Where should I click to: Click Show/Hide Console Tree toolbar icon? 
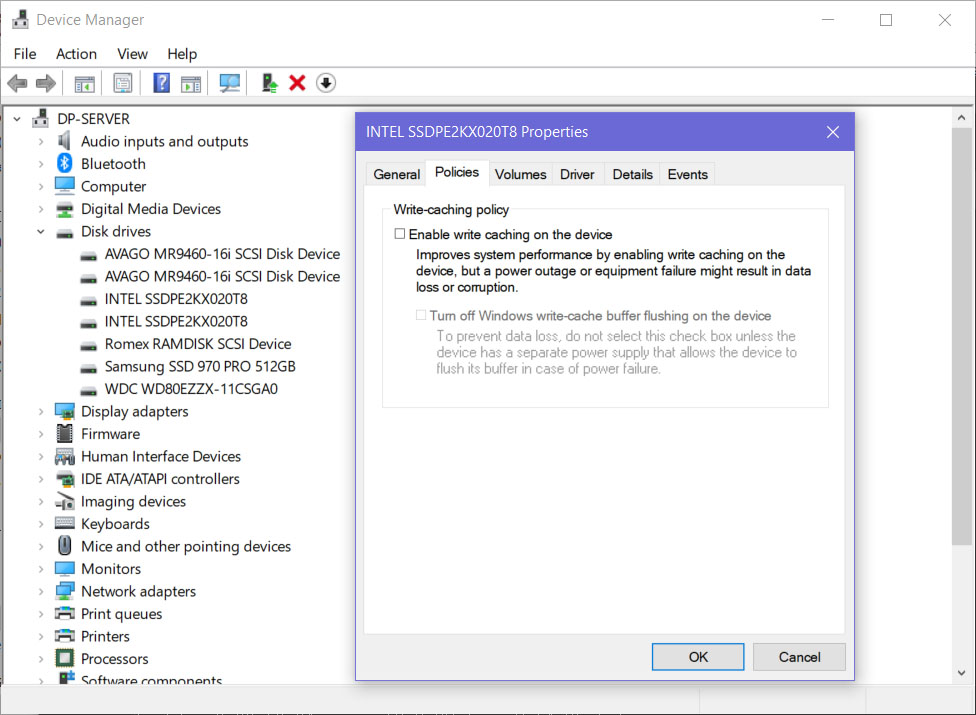pos(85,83)
